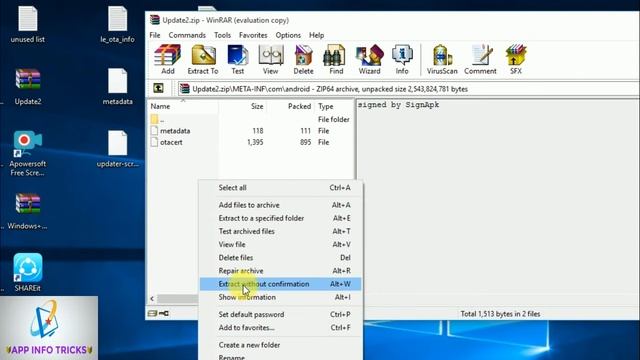Click the Test archive toolbar icon
This screenshot has width=640, height=360.
238,60
